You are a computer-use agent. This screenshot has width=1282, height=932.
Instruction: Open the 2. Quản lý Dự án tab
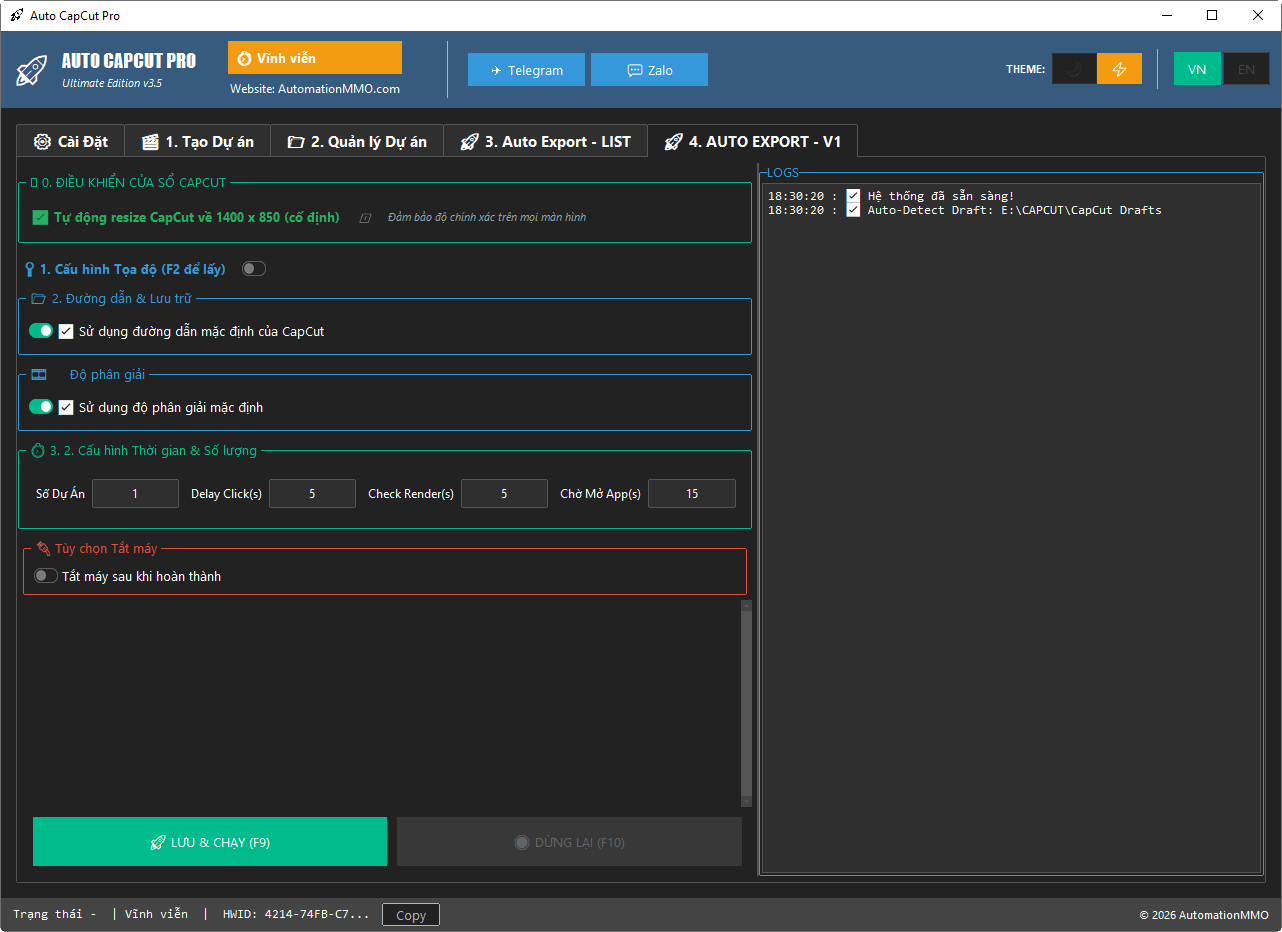tap(357, 141)
